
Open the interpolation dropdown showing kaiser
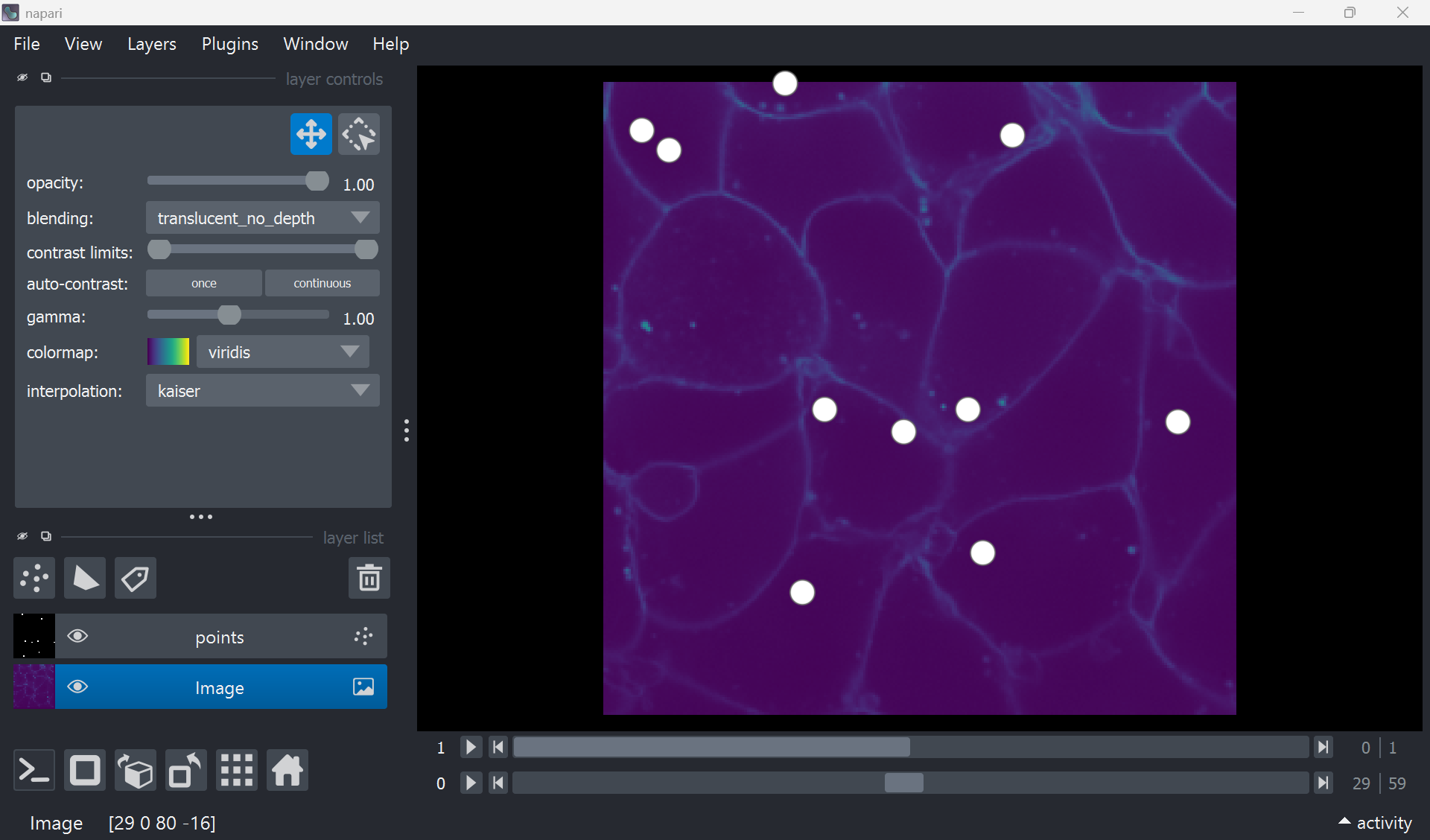coord(262,390)
